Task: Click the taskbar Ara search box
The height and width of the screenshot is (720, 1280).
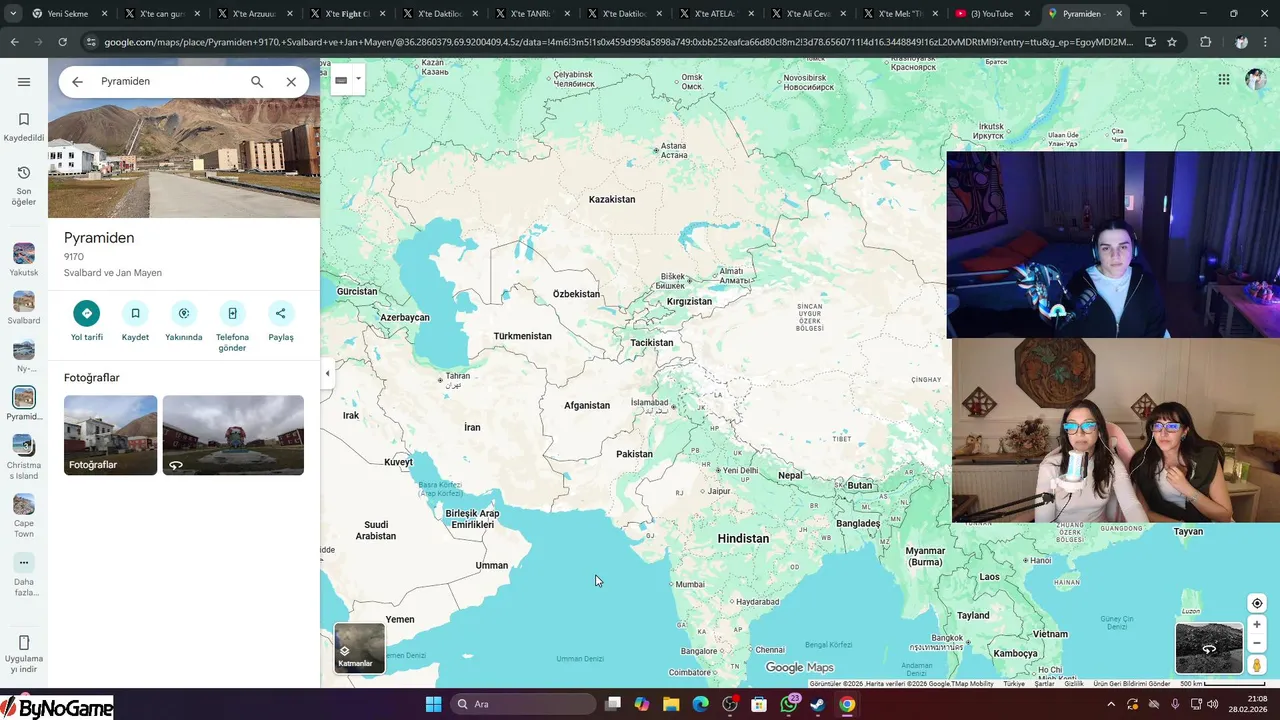Action: (523, 704)
